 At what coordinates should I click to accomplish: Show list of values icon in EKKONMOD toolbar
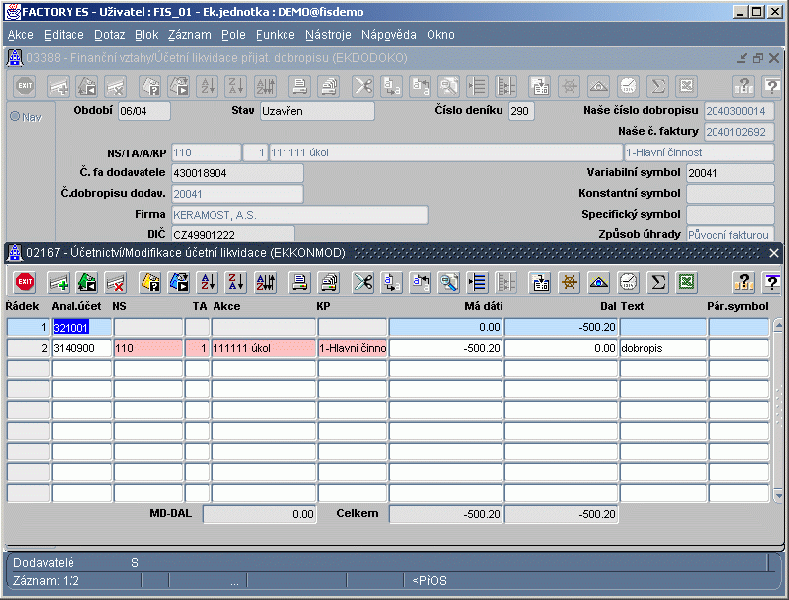[x=477, y=282]
